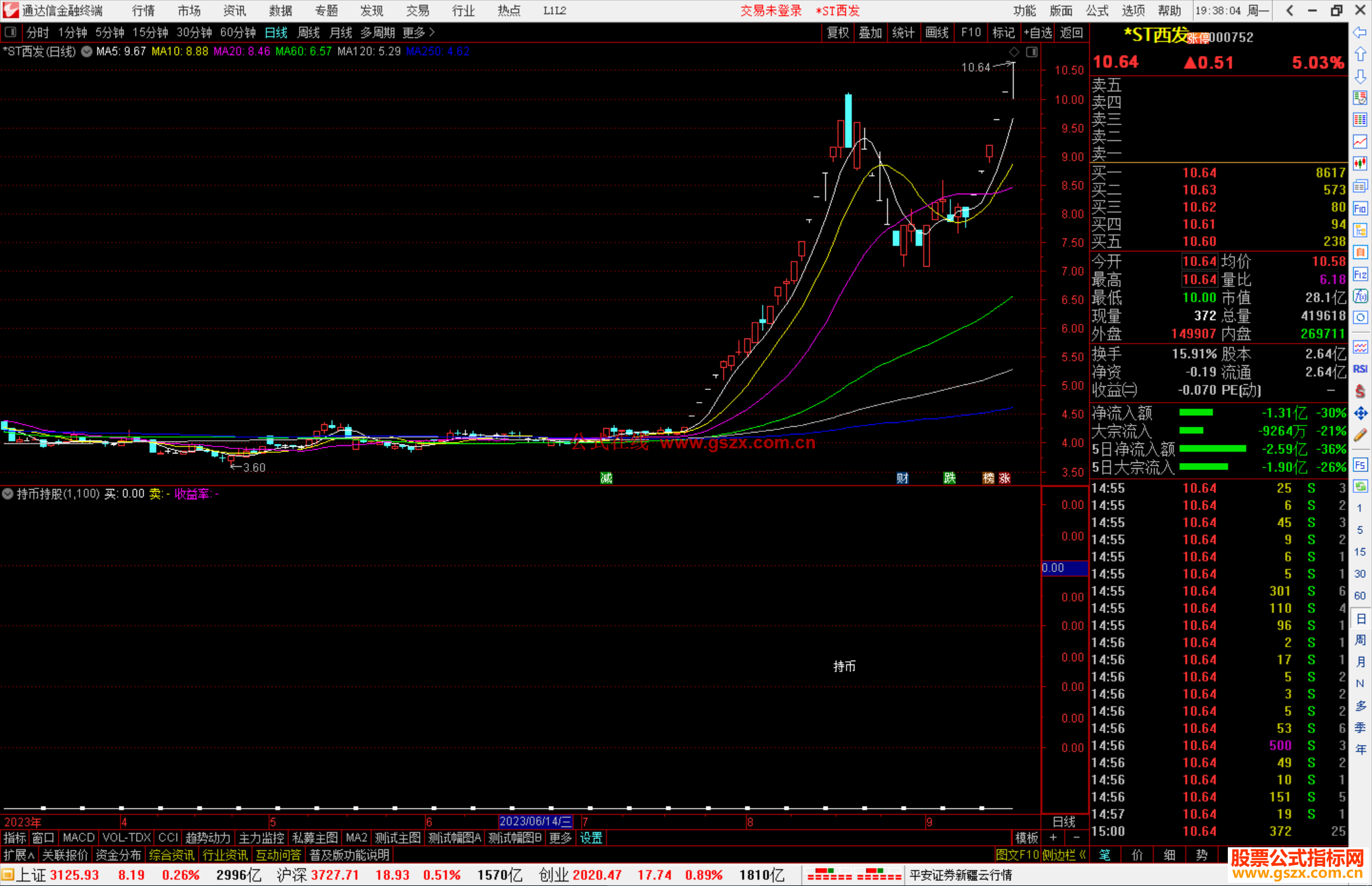Image resolution: width=1372 pixels, height=886 pixels.
Task: Collapse the 侧边栏 sidebar
Action: tap(1064, 855)
